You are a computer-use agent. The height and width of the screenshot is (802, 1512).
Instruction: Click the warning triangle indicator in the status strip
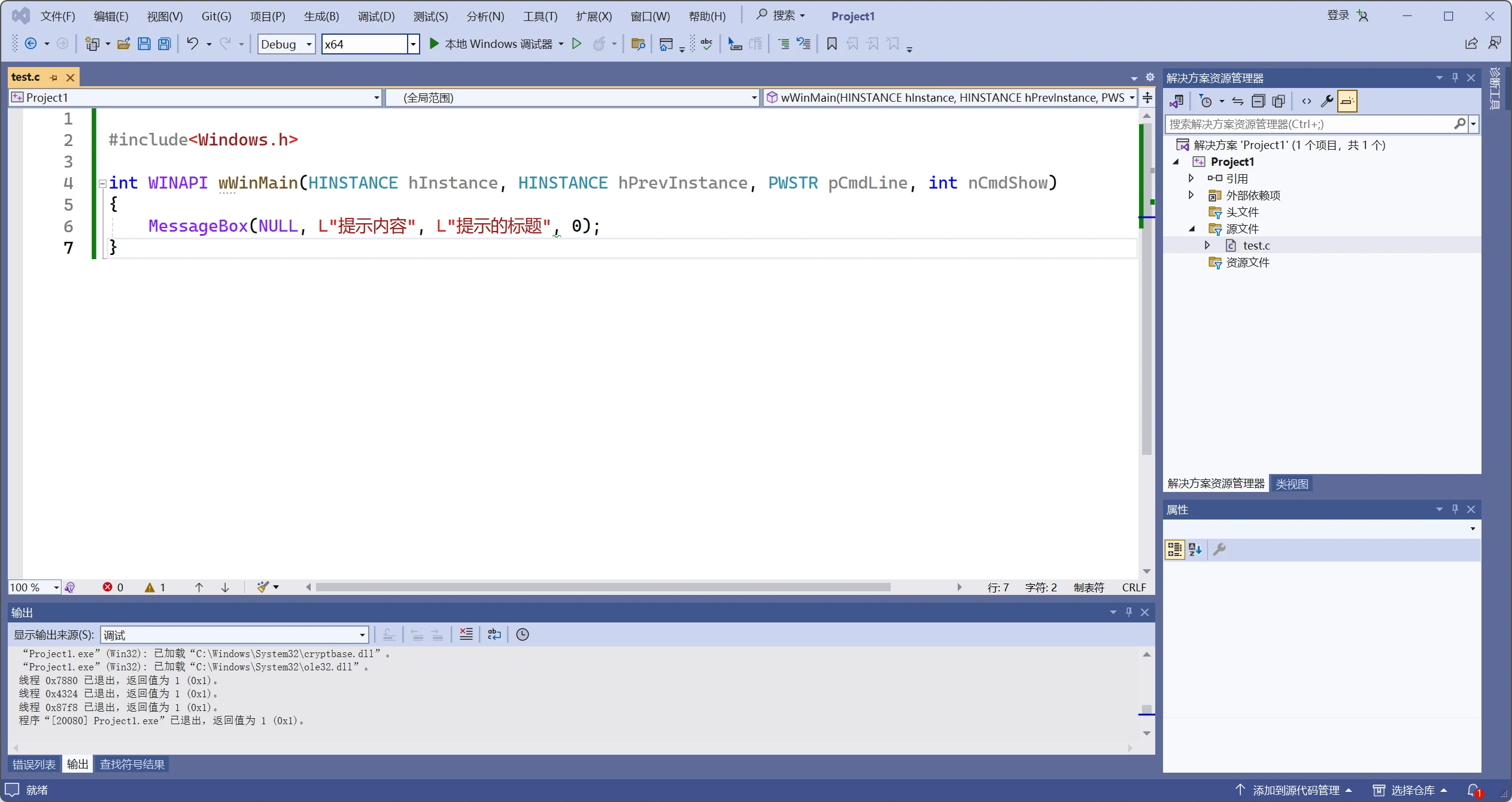150,587
